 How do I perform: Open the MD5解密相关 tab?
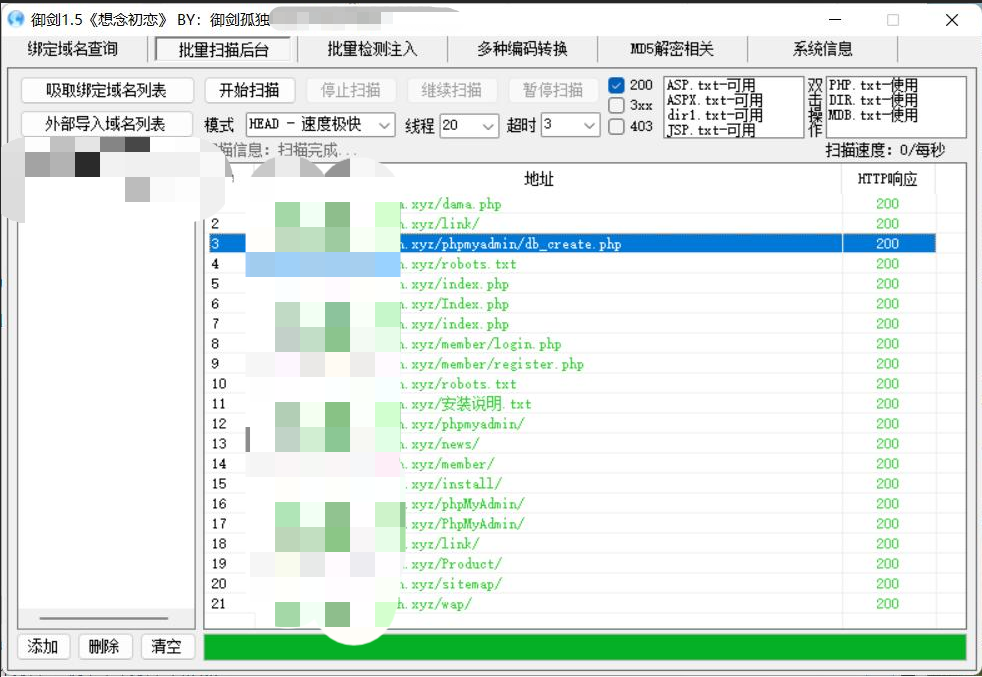[672, 49]
